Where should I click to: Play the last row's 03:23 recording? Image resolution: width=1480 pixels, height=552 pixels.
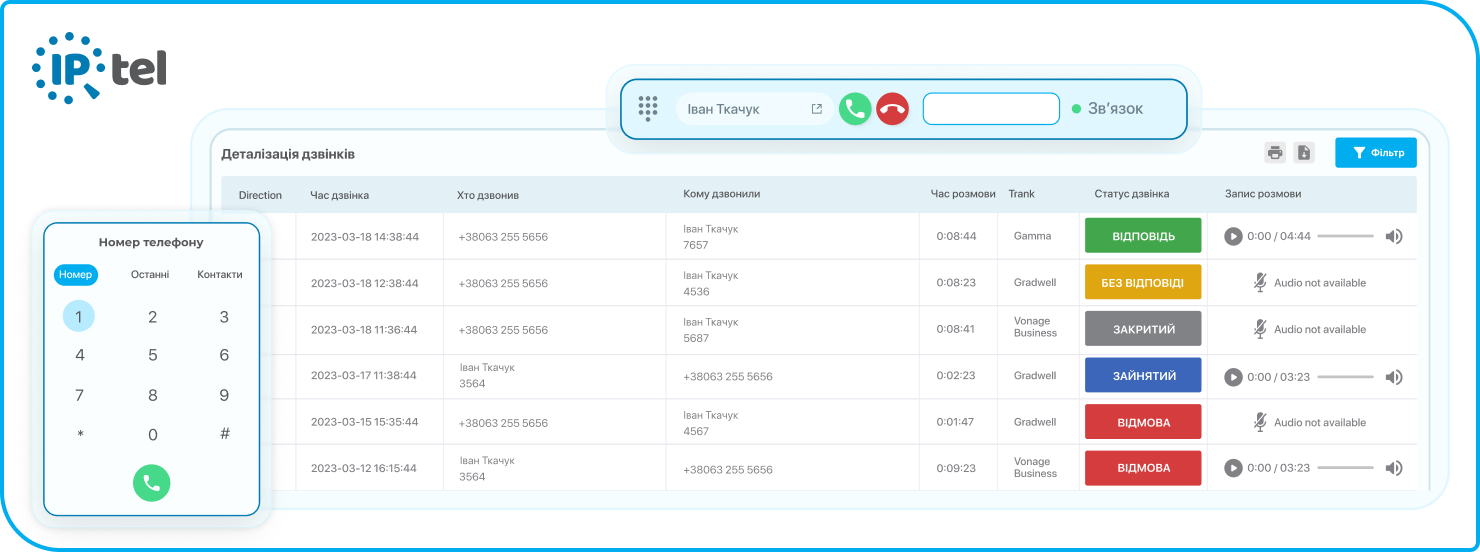tap(1234, 468)
